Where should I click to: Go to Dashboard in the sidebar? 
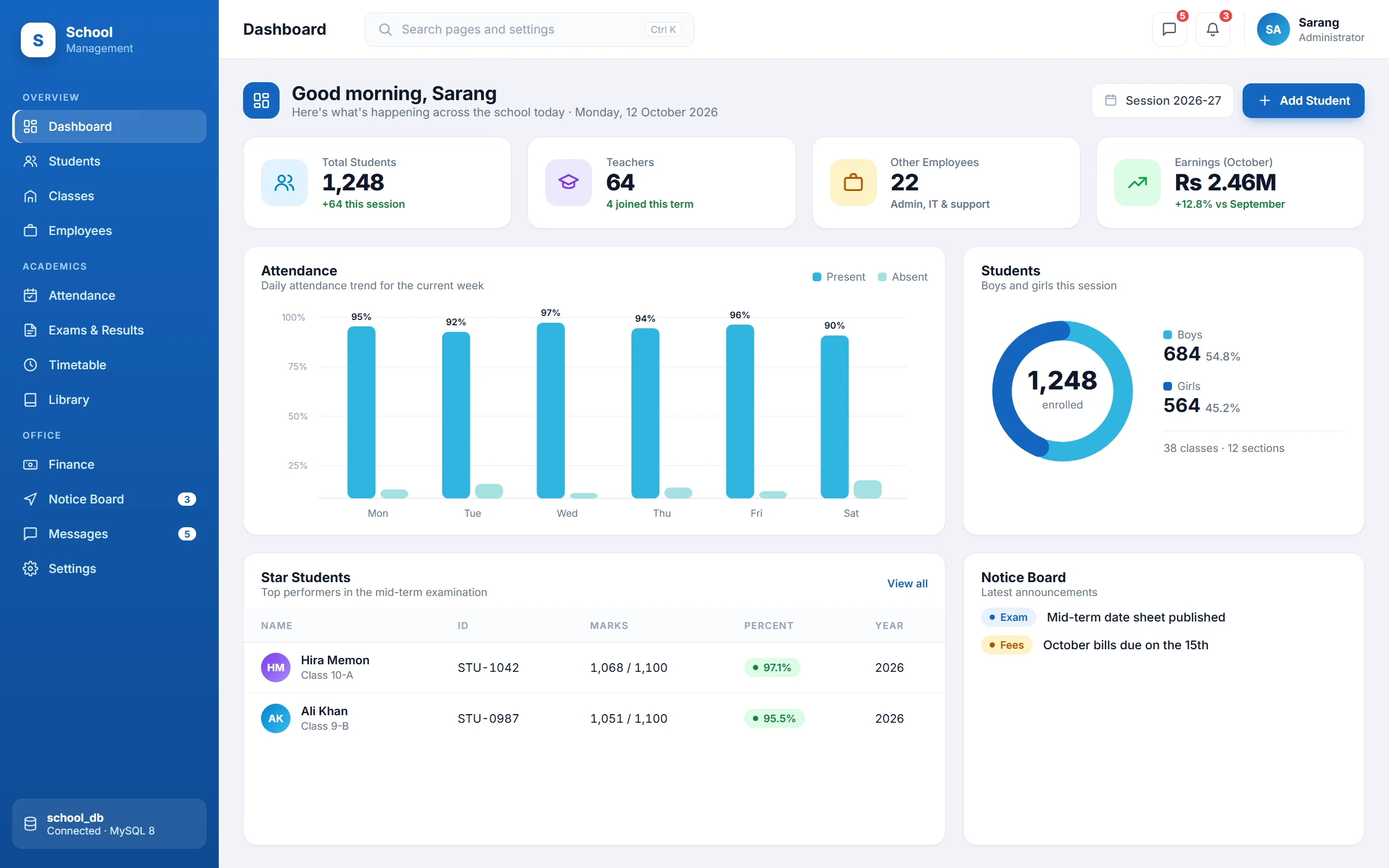pos(109,127)
